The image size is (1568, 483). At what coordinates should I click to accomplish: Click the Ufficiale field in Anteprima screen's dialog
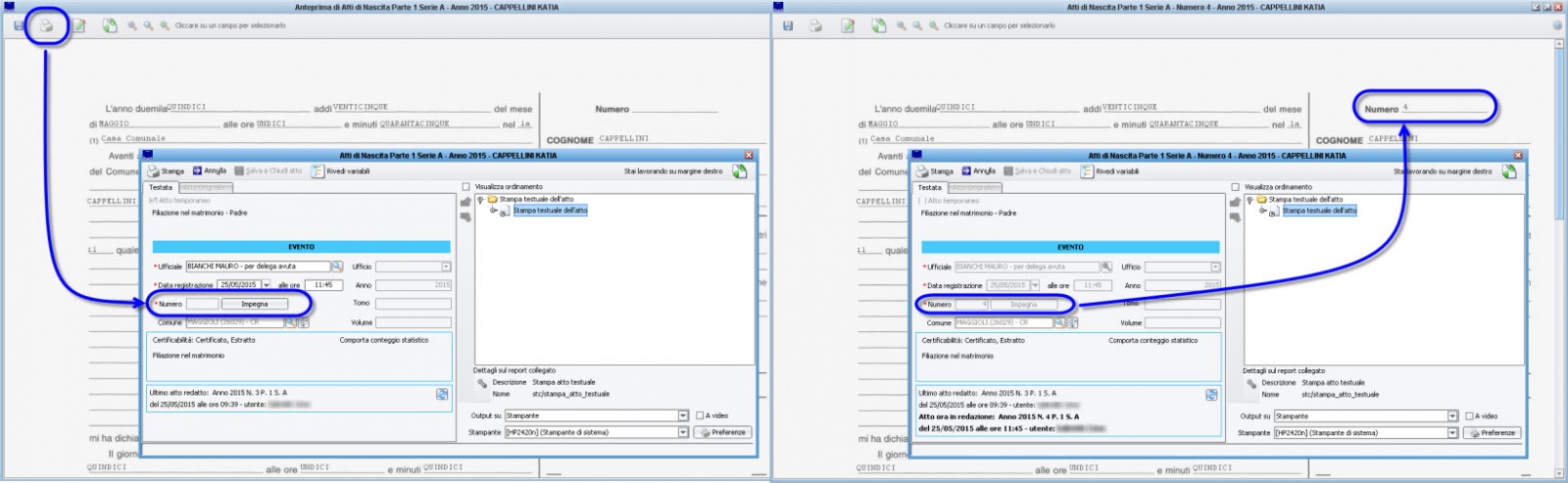[258, 266]
